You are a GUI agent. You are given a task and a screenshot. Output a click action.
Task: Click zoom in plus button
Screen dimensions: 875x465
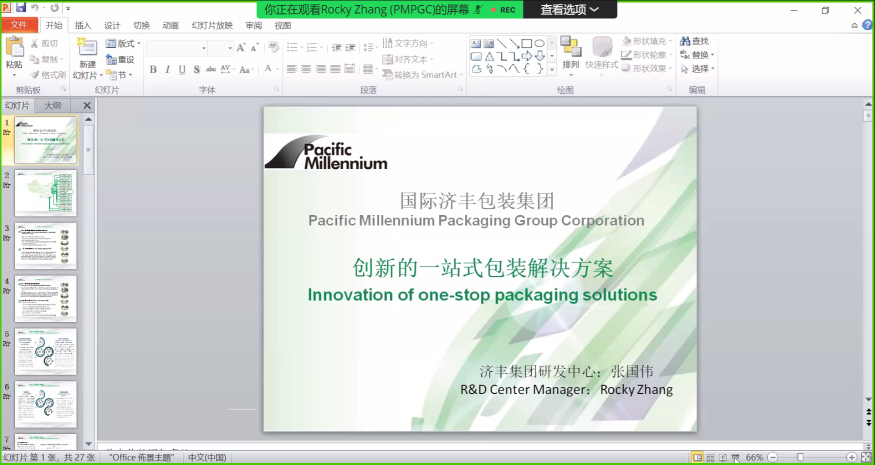852,458
